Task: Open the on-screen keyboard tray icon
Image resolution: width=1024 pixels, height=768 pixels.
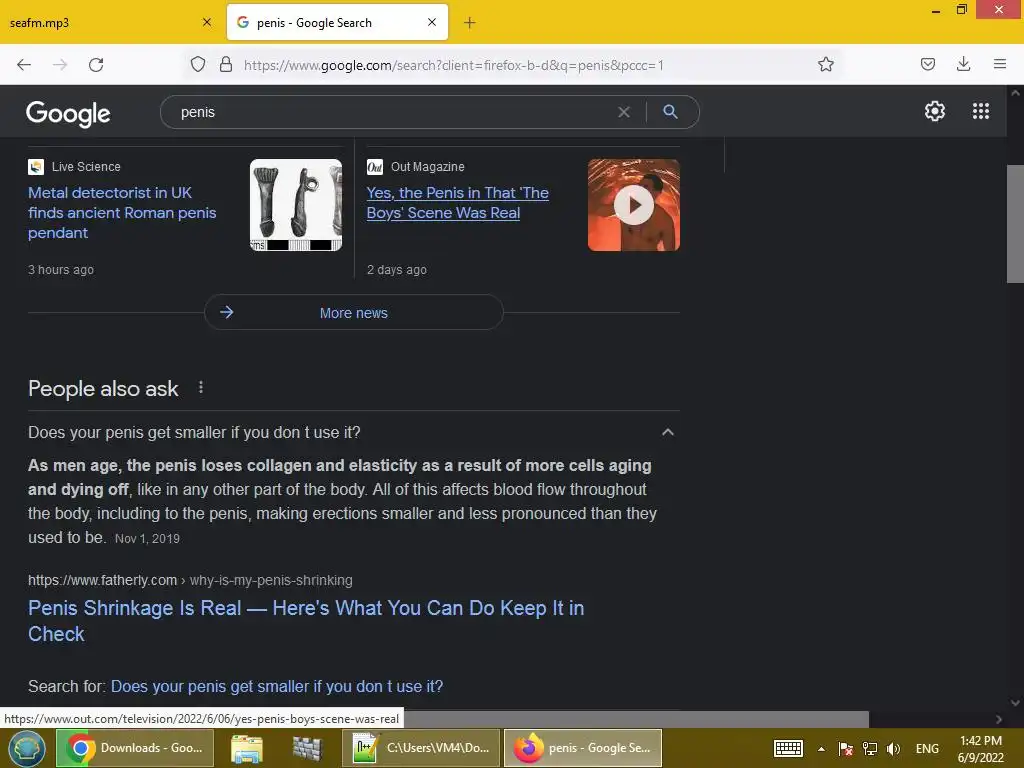Action: click(788, 748)
